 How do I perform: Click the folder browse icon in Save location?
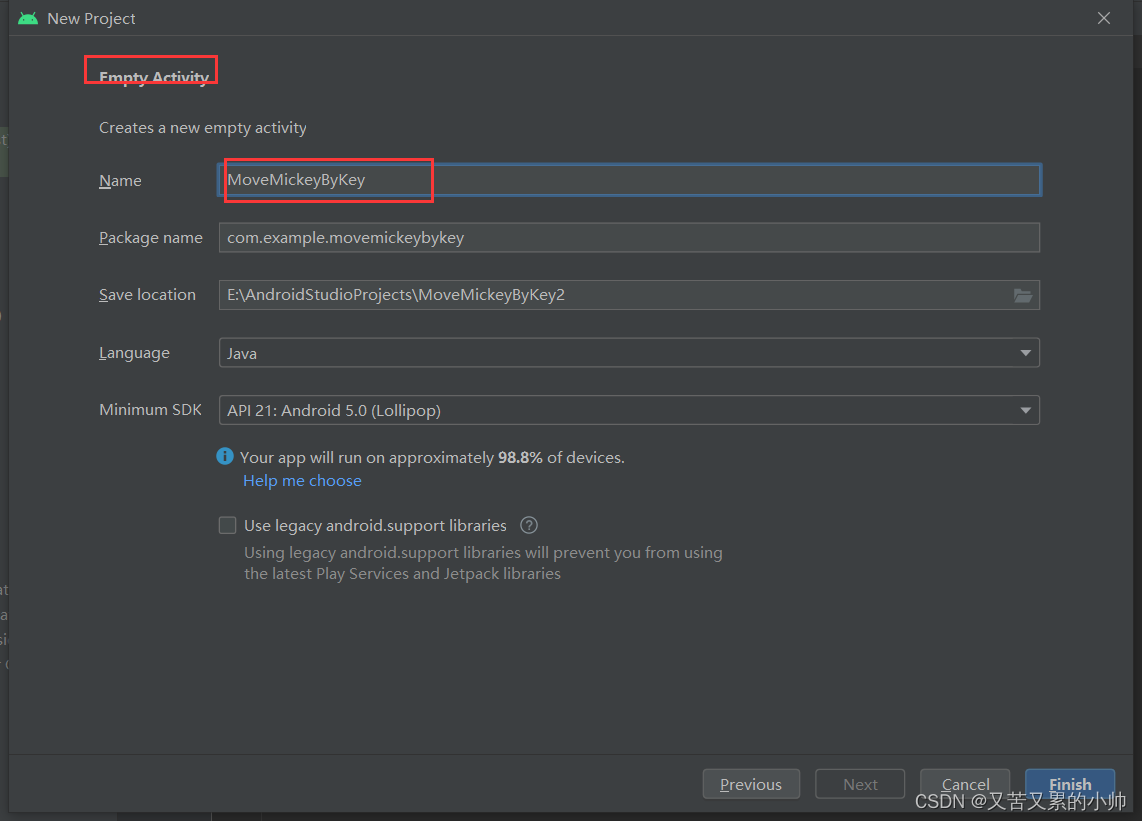click(x=1023, y=295)
